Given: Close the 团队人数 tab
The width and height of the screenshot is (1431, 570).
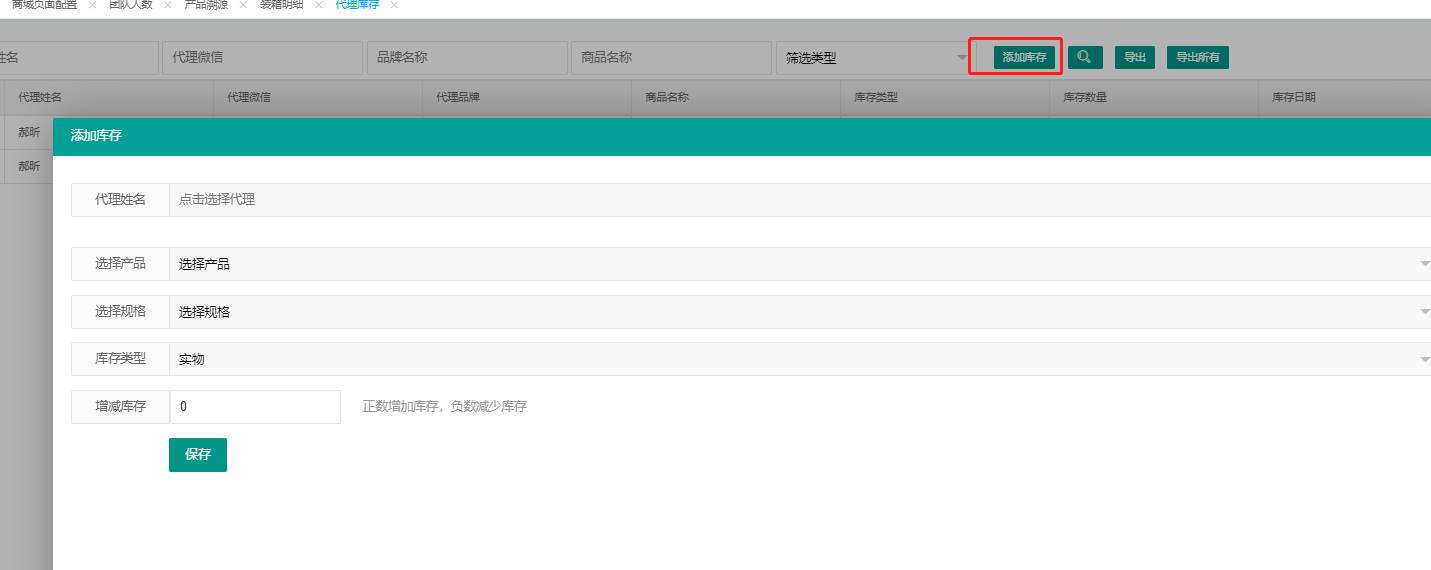Looking at the screenshot, I should (168, 5).
